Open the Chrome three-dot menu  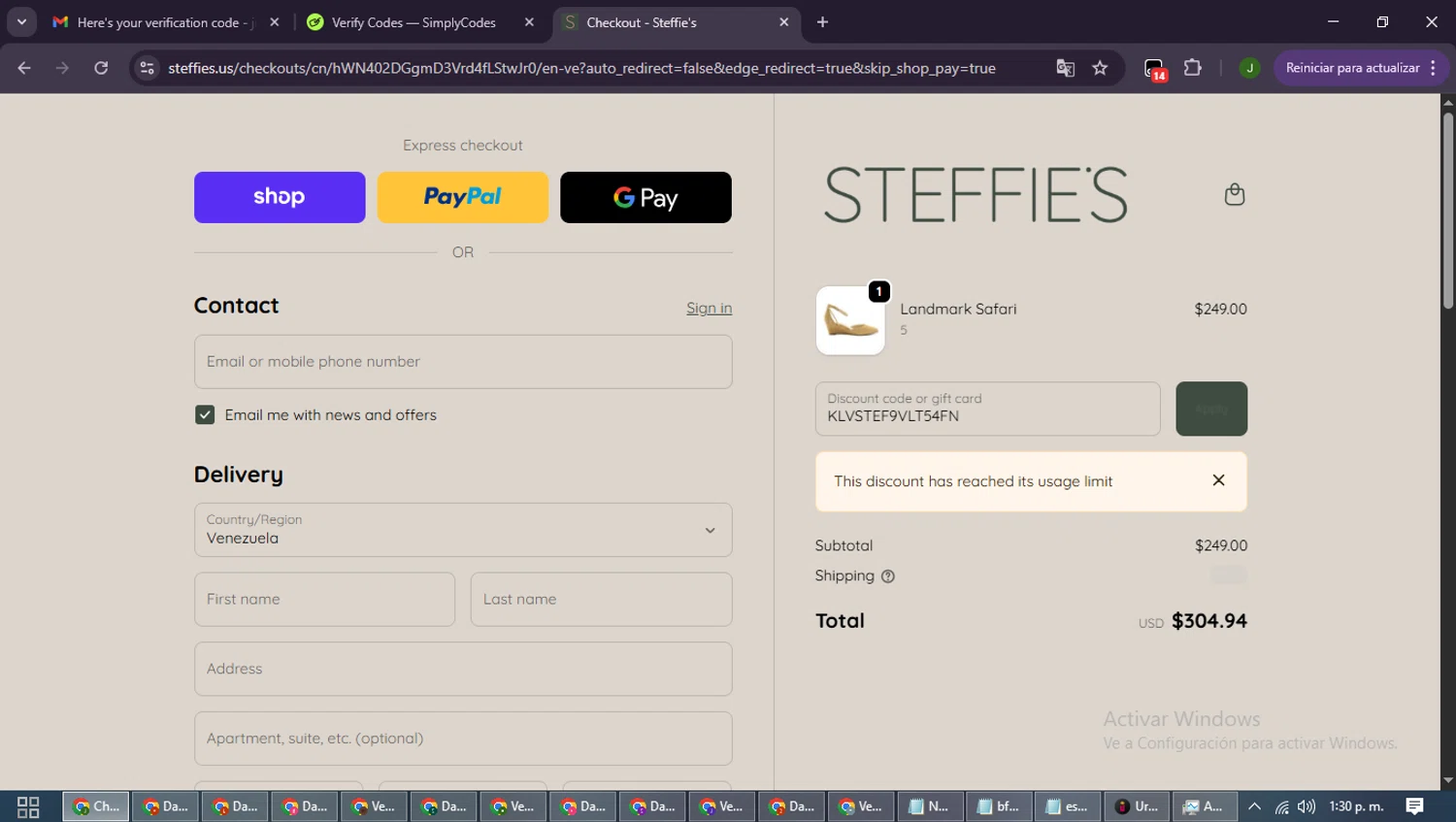coord(1434,68)
